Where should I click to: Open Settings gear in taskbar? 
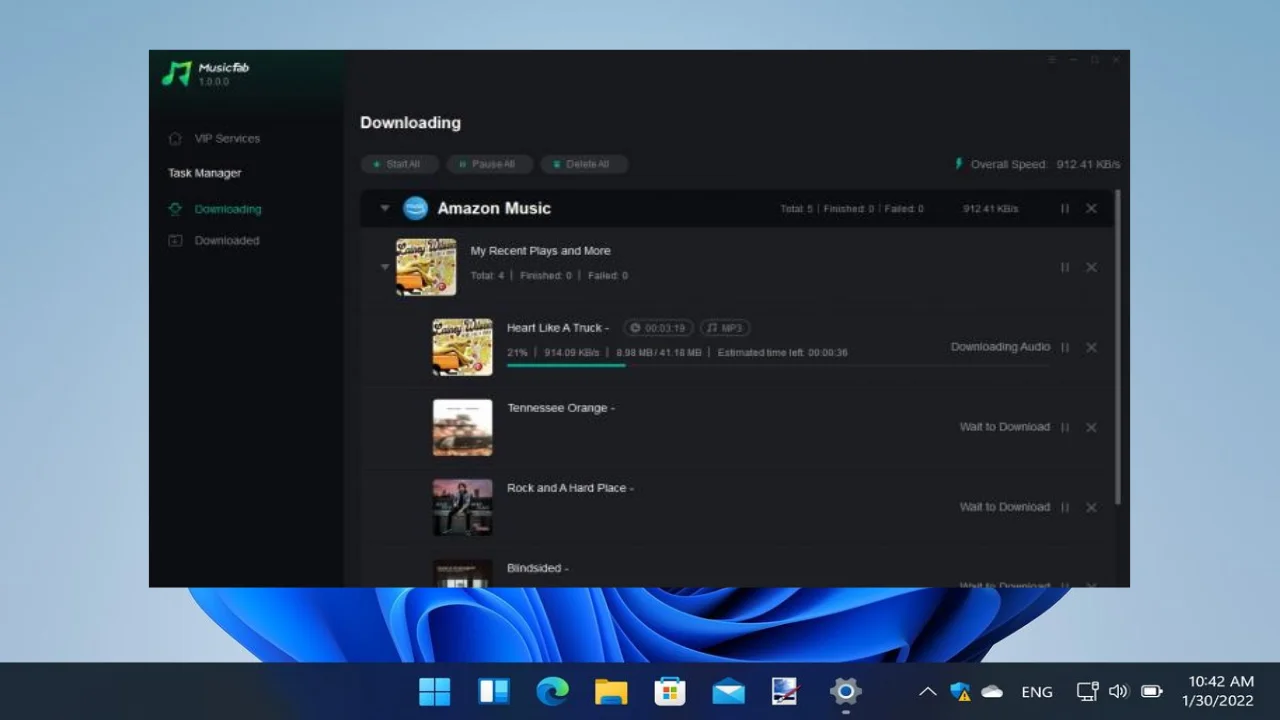point(845,691)
